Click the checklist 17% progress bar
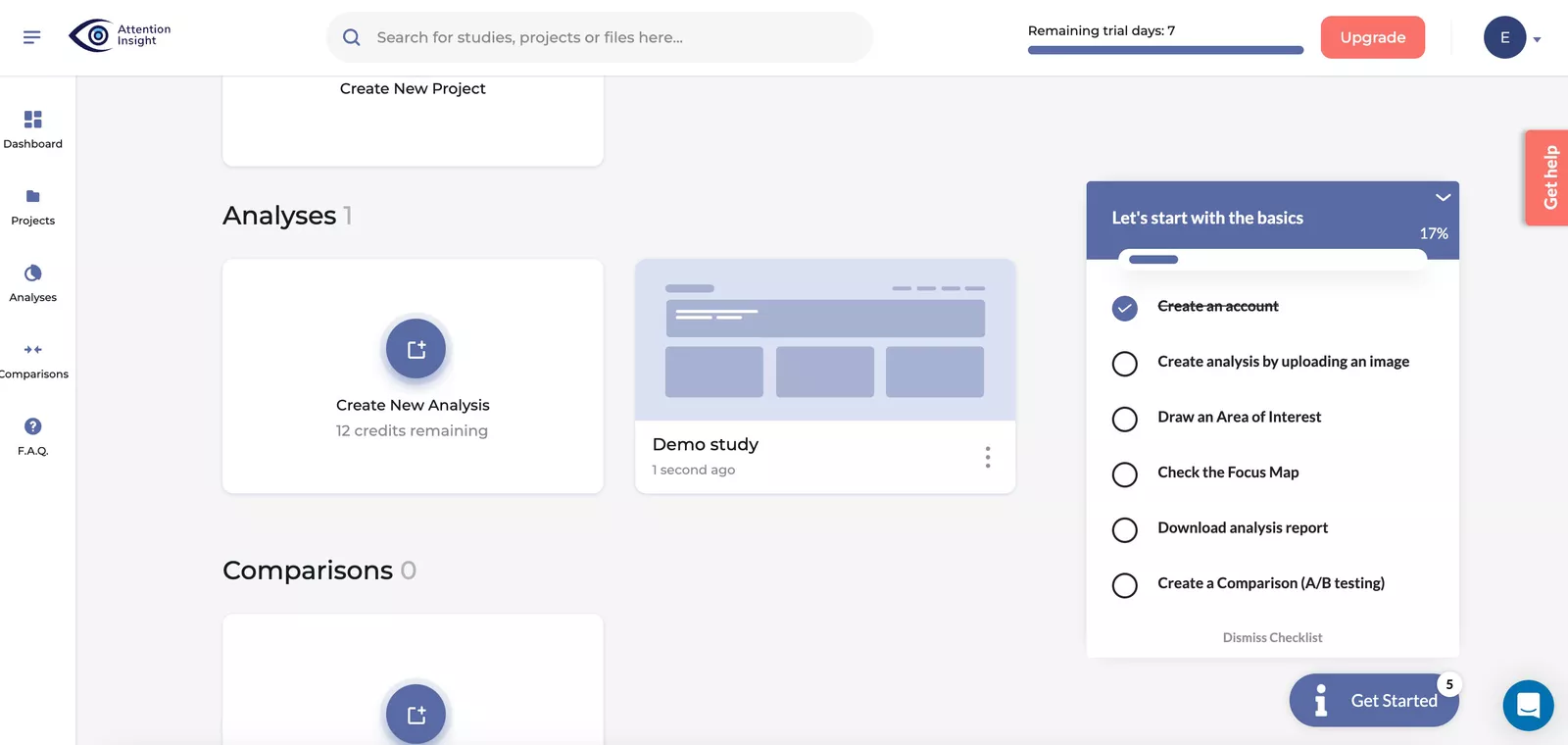 [1272, 260]
